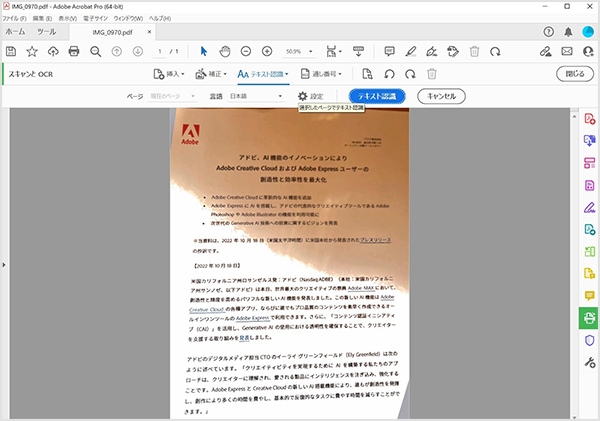Viewport: 600px width, 421px height.
Task: Expand the 通し番号 Bates numbering dropdown
Action: (321, 74)
